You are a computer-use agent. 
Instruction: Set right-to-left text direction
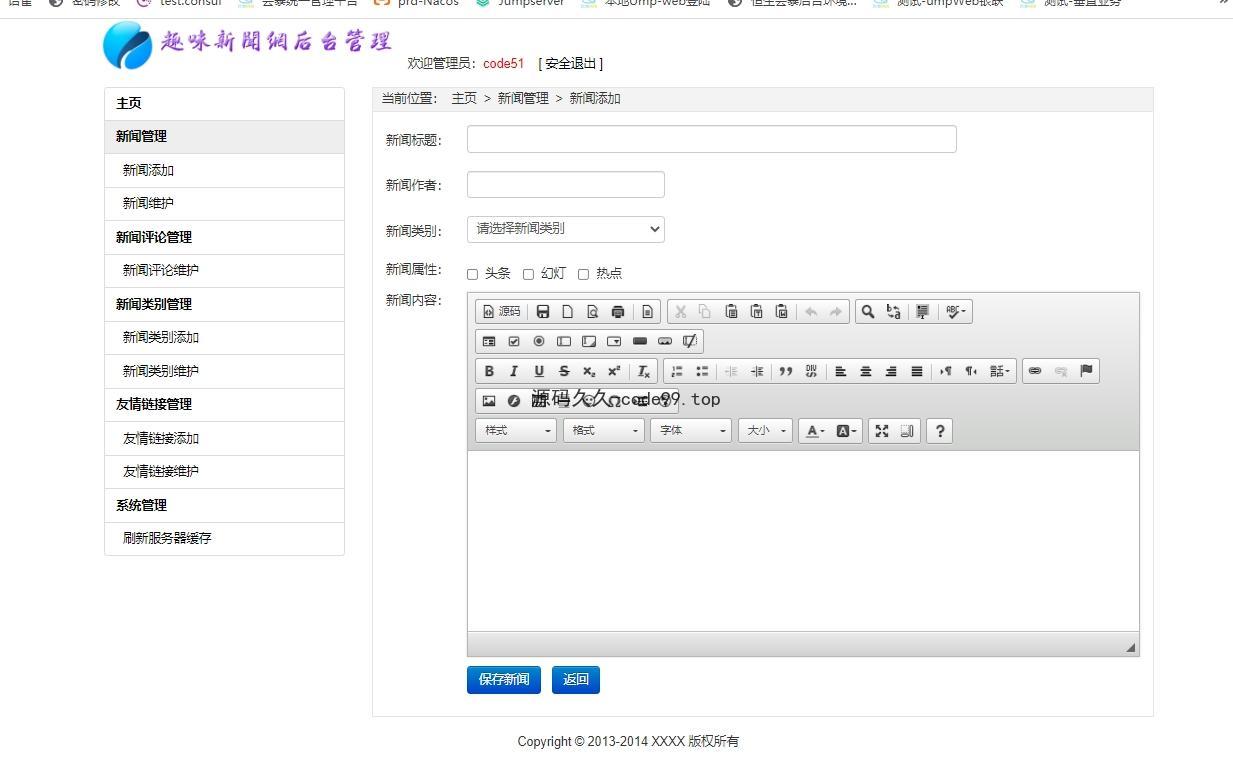(x=971, y=372)
